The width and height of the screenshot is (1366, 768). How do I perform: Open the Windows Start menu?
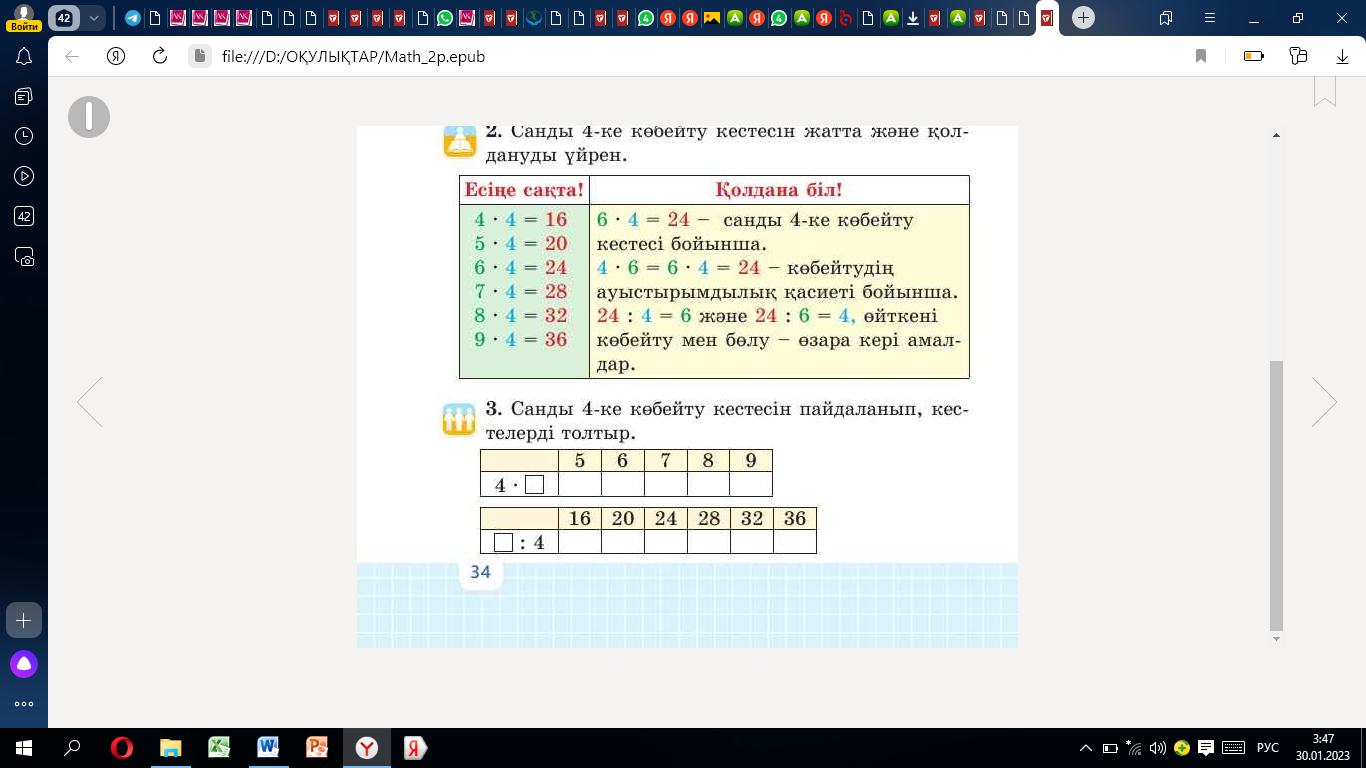(24, 747)
